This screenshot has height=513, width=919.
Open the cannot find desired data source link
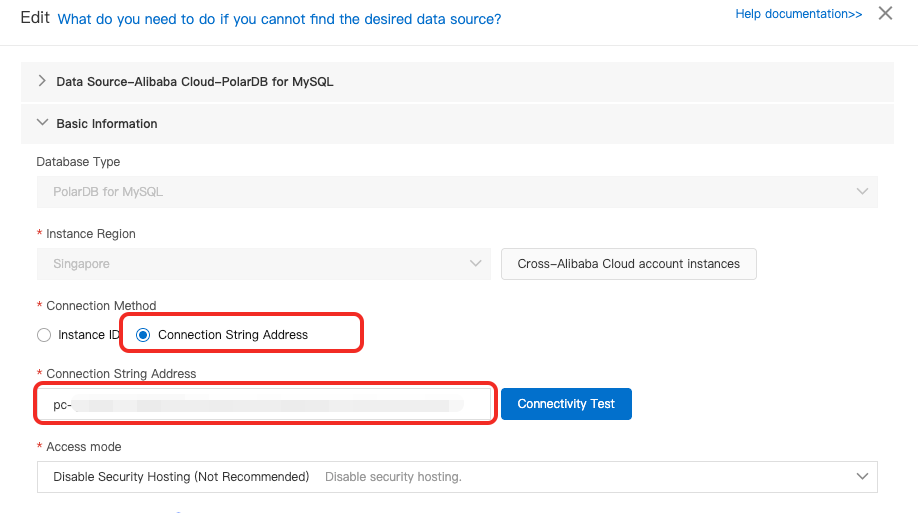pos(280,19)
